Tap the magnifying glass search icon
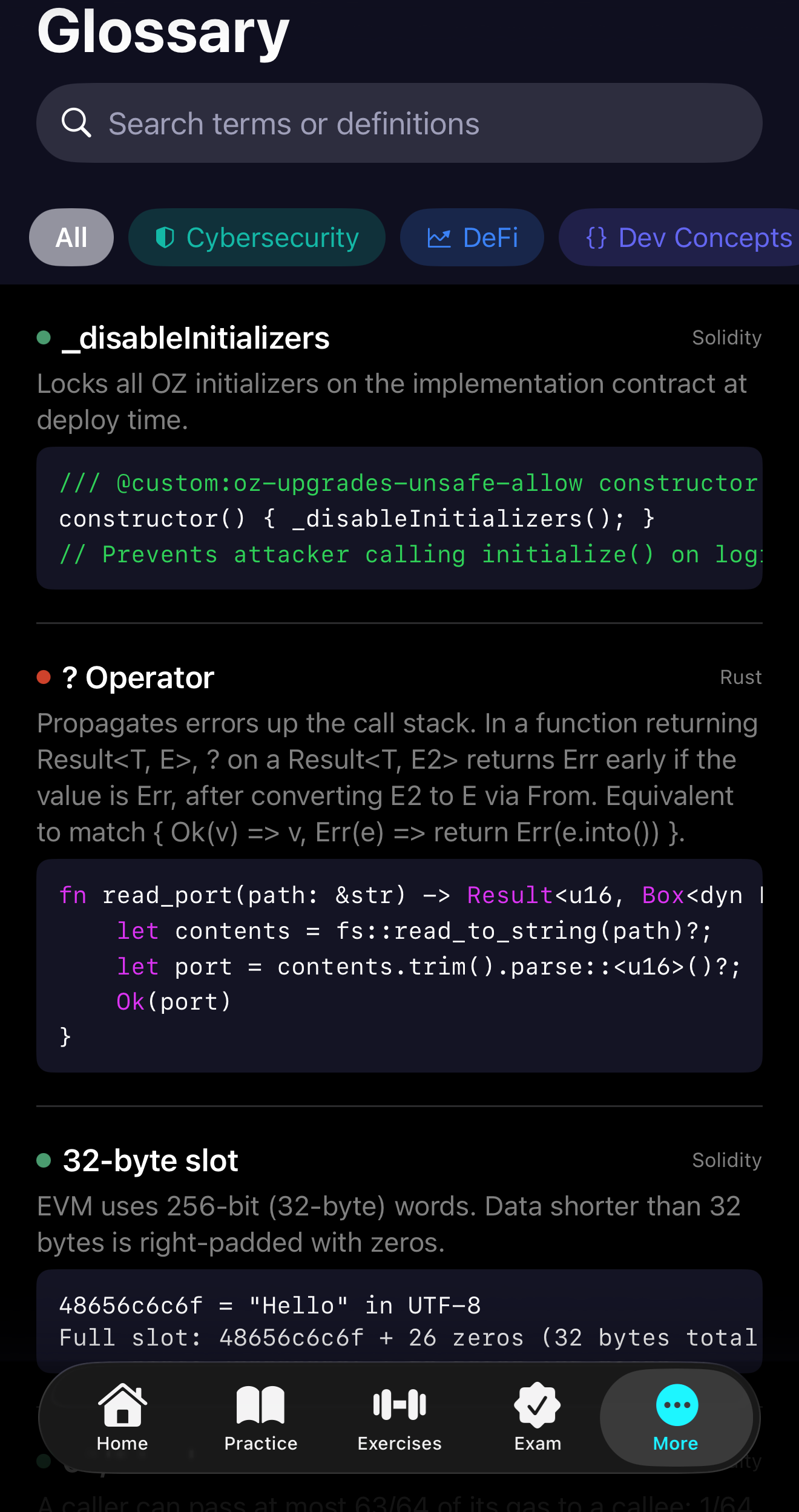The width and height of the screenshot is (799, 1512). pos(76,123)
